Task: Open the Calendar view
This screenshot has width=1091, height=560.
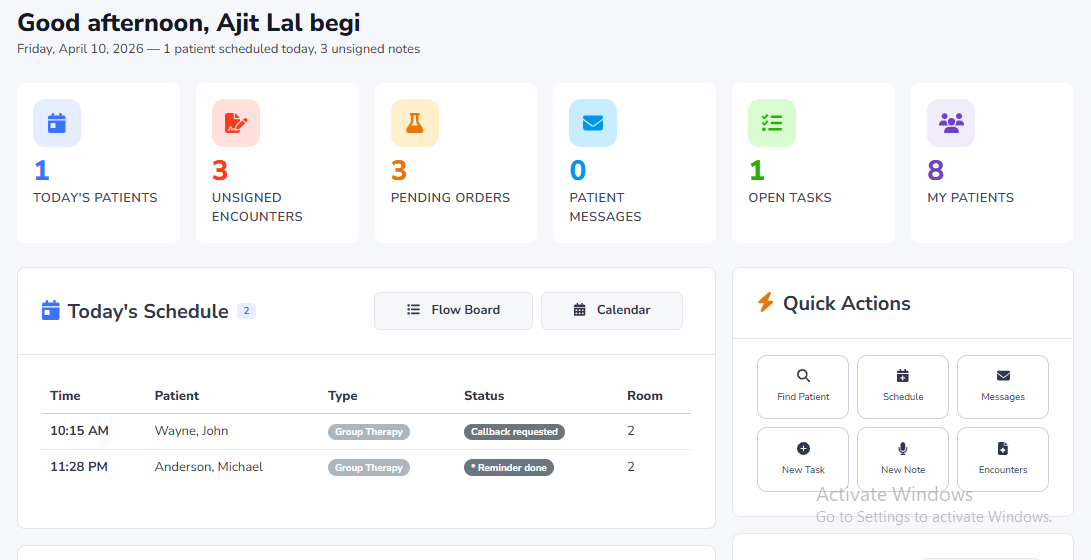Action: [x=612, y=310]
